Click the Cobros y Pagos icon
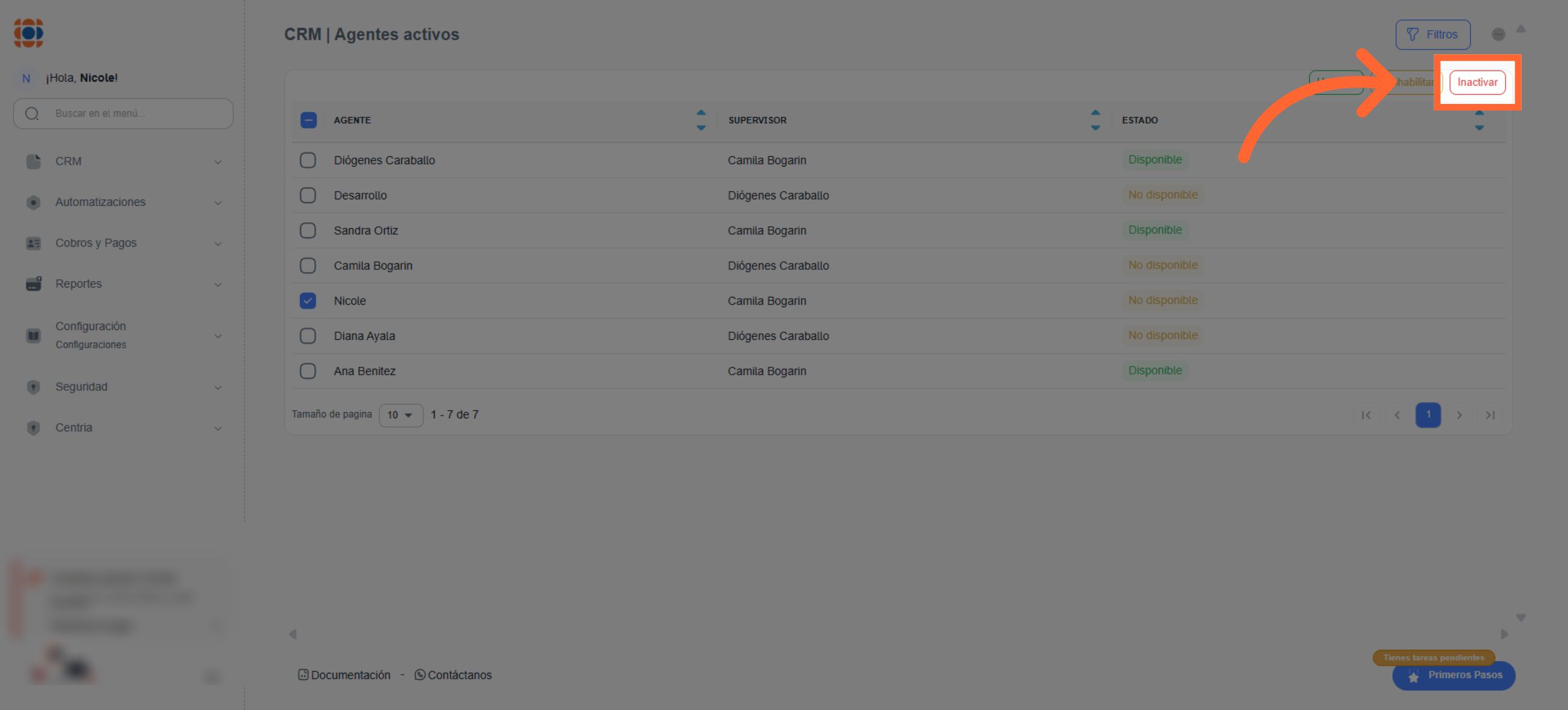This screenshot has width=1568, height=710. coord(33,243)
